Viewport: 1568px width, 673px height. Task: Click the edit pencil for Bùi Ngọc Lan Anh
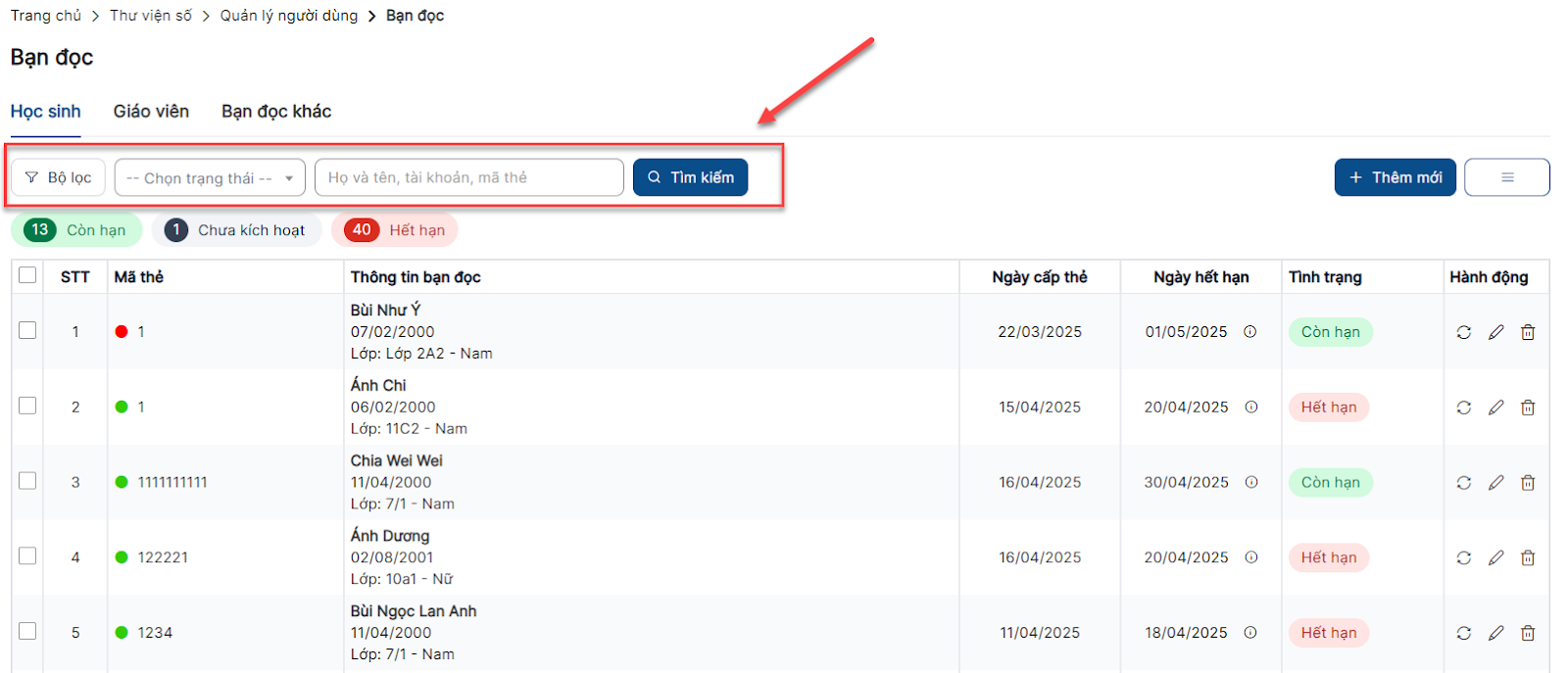click(x=1495, y=633)
